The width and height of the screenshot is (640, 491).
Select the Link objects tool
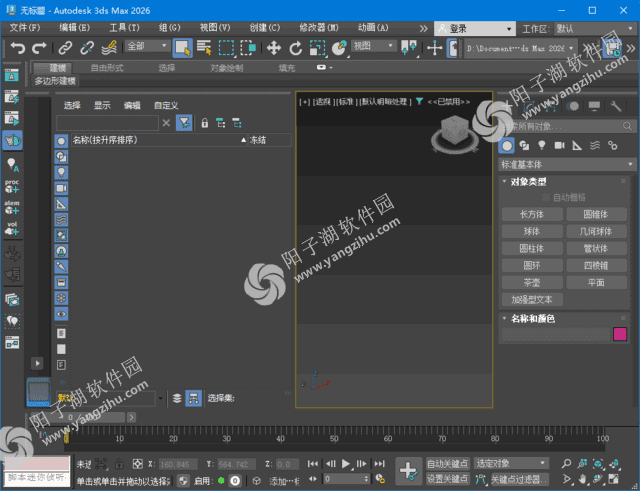(65, 48)
